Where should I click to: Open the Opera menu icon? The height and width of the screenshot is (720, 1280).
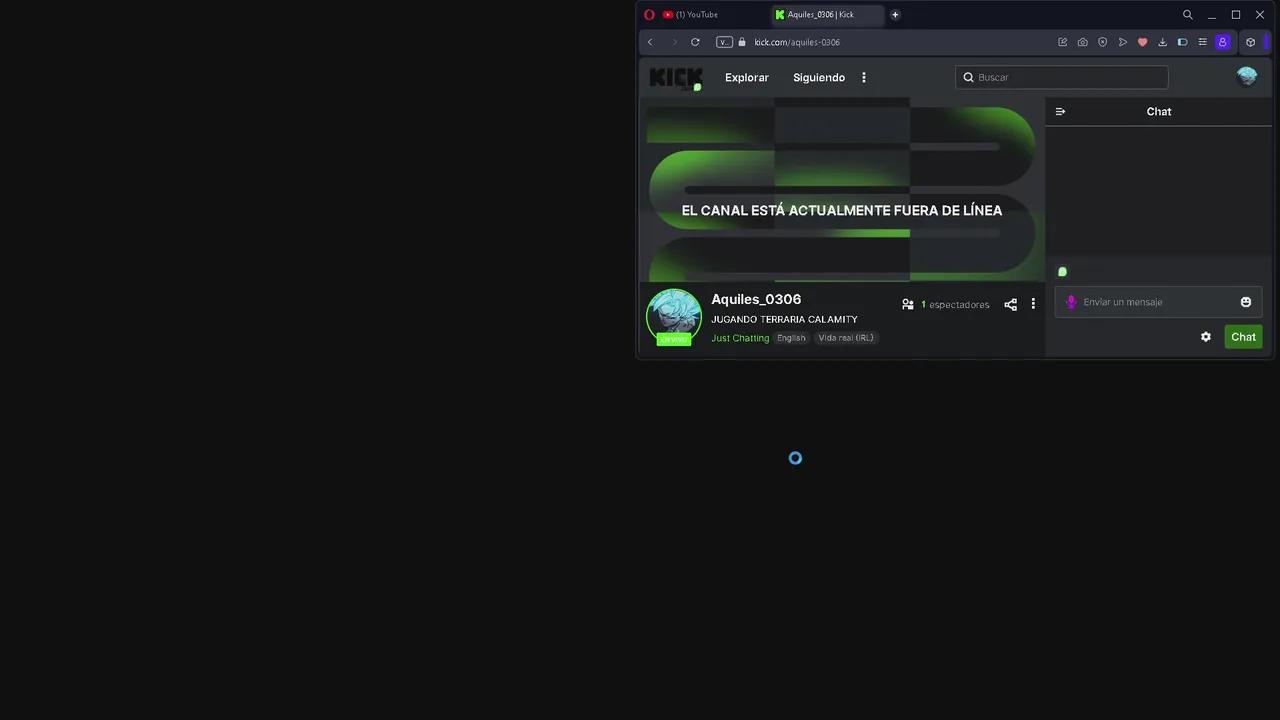(x=649, y=15)
